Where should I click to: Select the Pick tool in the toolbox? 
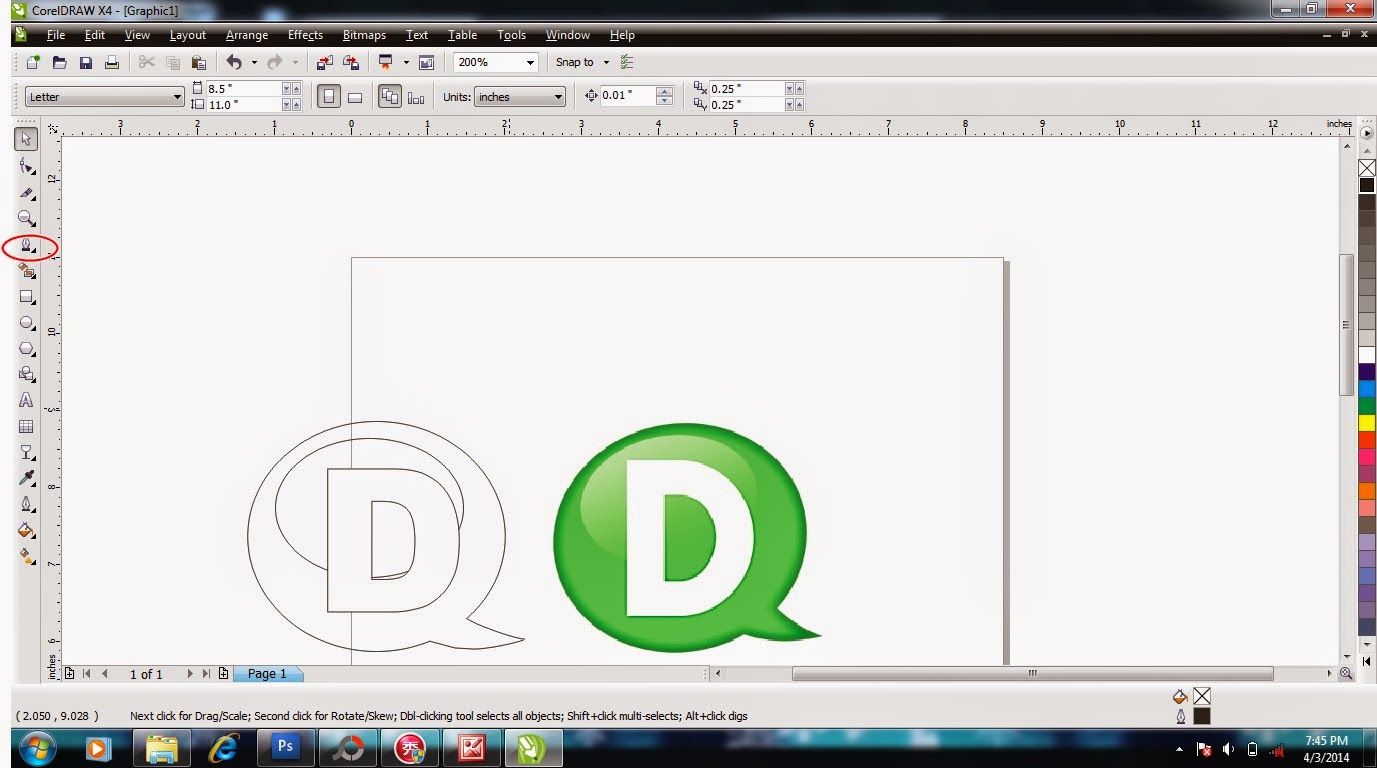[27, 139]
